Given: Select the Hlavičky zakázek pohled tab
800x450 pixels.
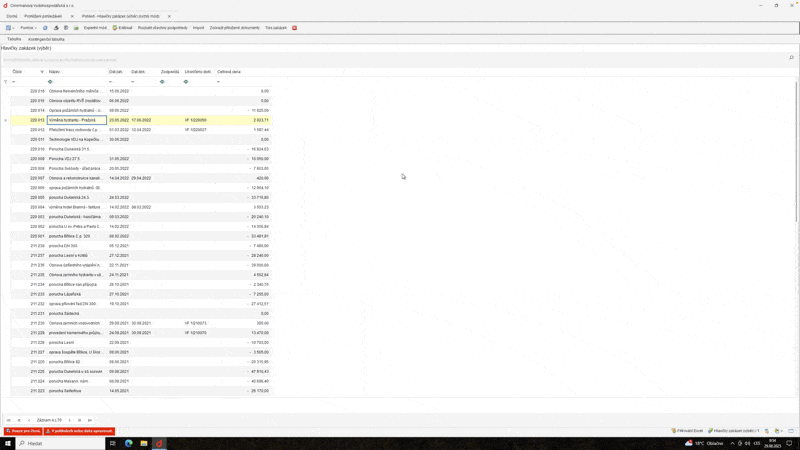Looking at the screenshot, I should click(x=121, y=16).
